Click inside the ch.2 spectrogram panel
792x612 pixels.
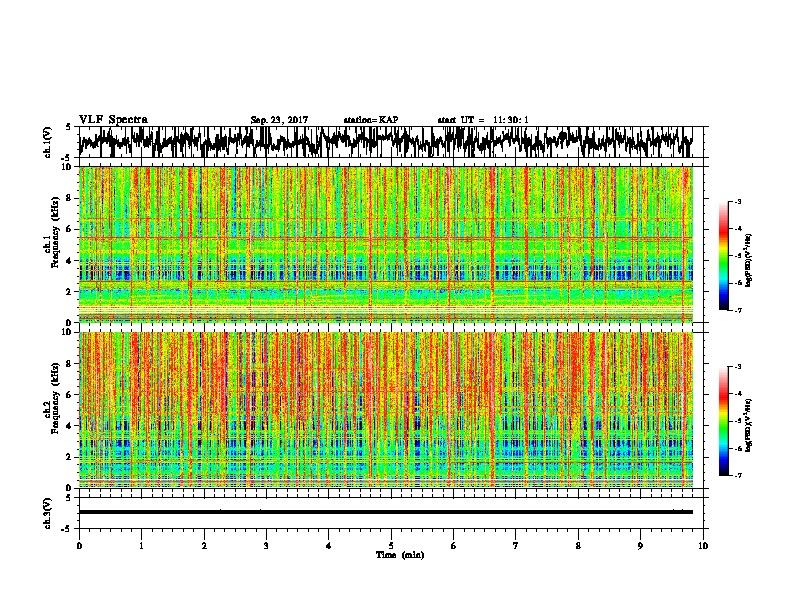coord(386,410)
